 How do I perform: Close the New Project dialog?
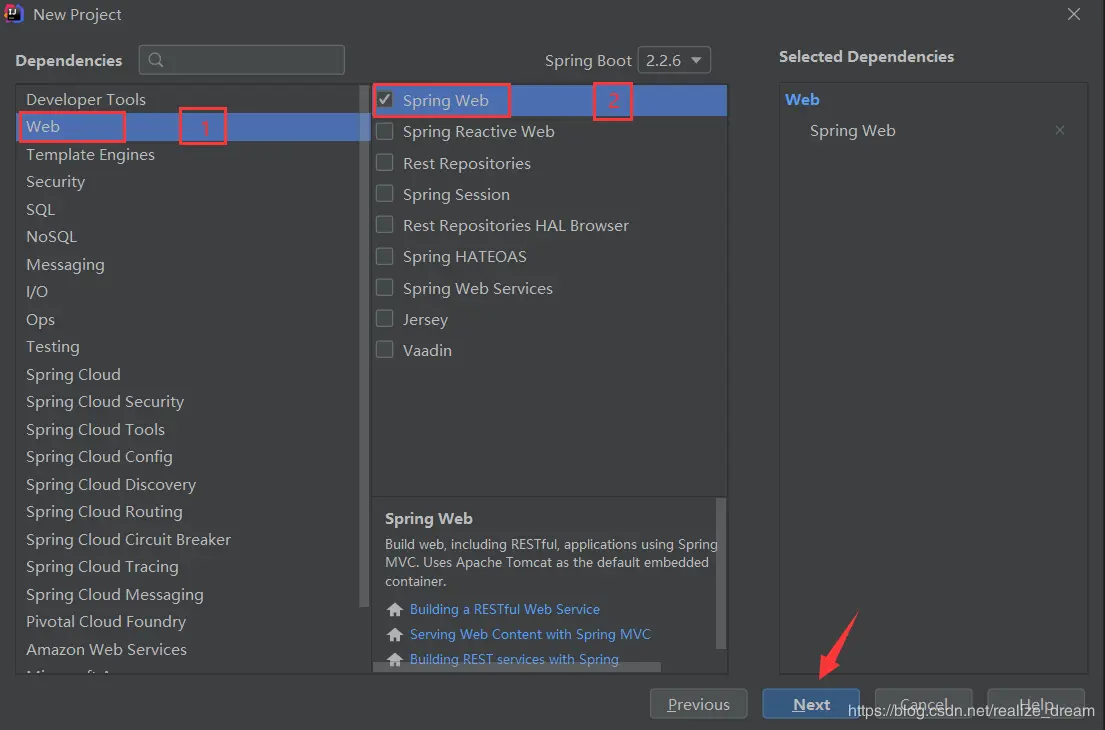click(1073, 14)
